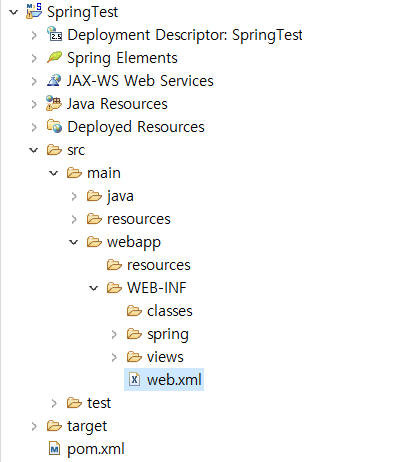Screen dimensions: 403x462
Task: Click the resources folder icon under main
Action: pyautogui.click(x=94, y=219)
